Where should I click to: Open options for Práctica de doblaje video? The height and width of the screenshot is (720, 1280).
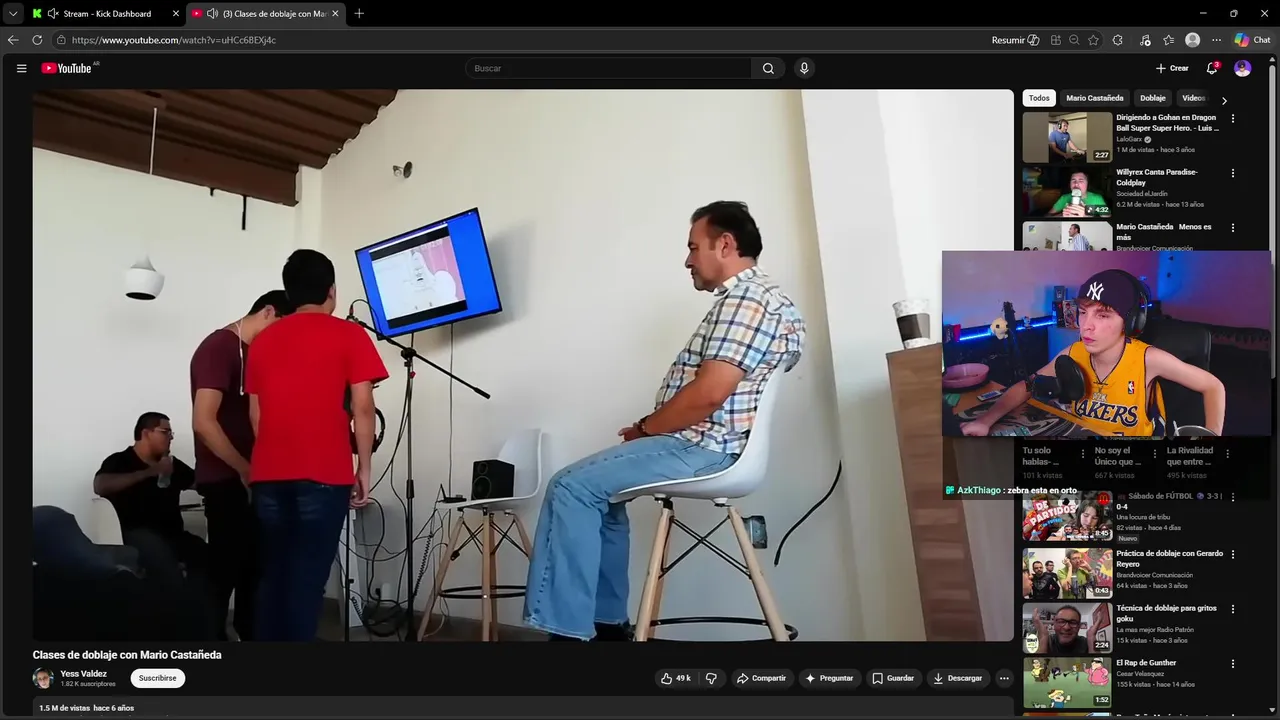pos(1232,554)
